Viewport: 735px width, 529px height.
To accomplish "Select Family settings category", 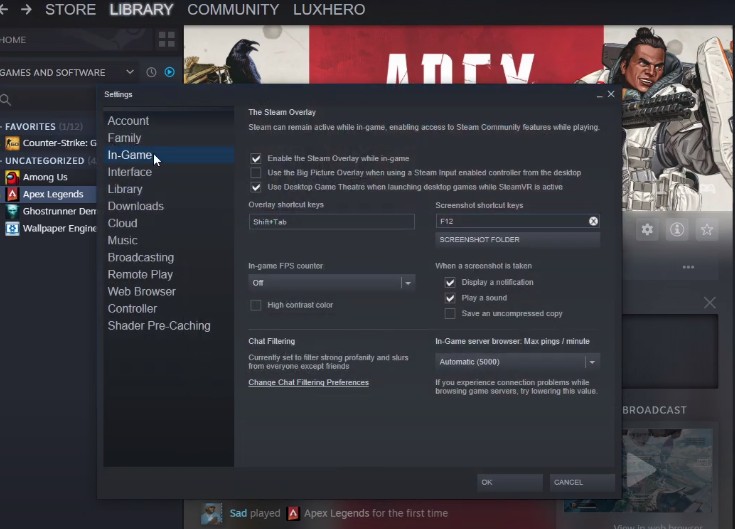I will [x=168, y=138].
